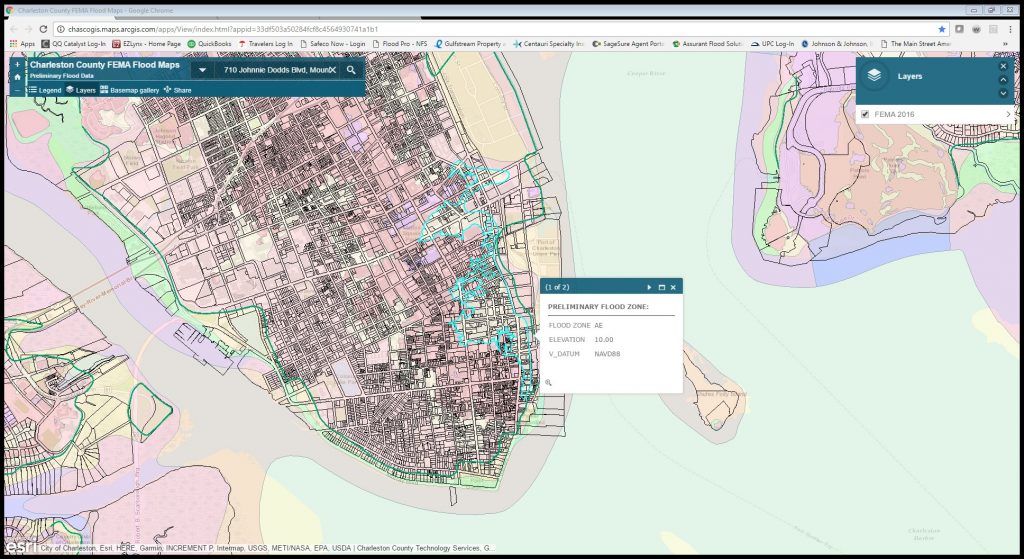Bookmark this page with star icon

click(x=941, y=29)
